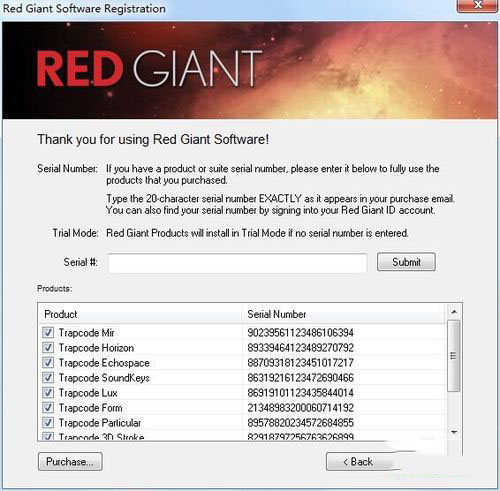Viewport: 500px width, 491px height.
Task: Select the Trapcode Form serial number row
Action: point(243,408)
